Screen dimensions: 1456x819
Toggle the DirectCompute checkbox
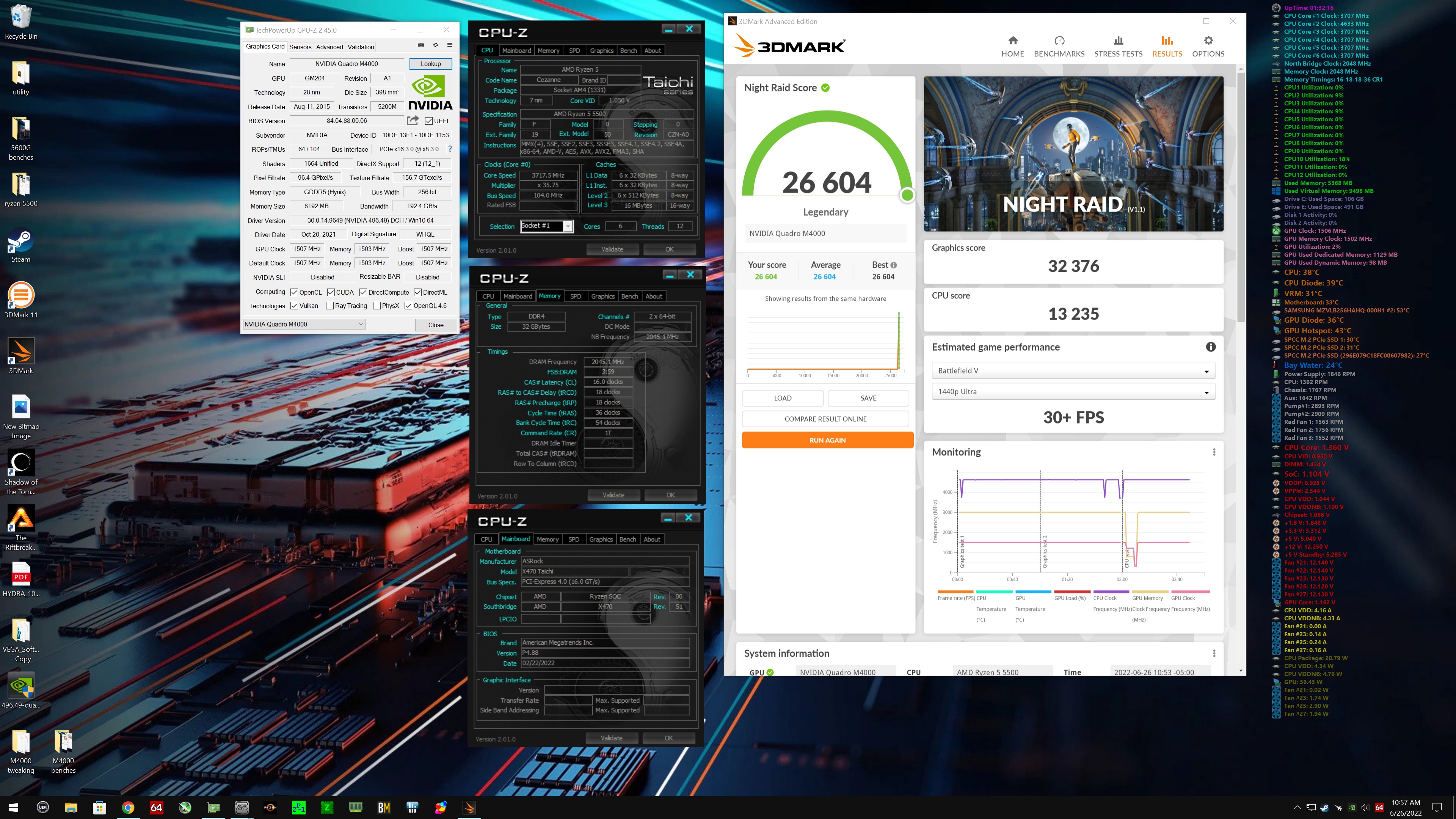point(364,292)
